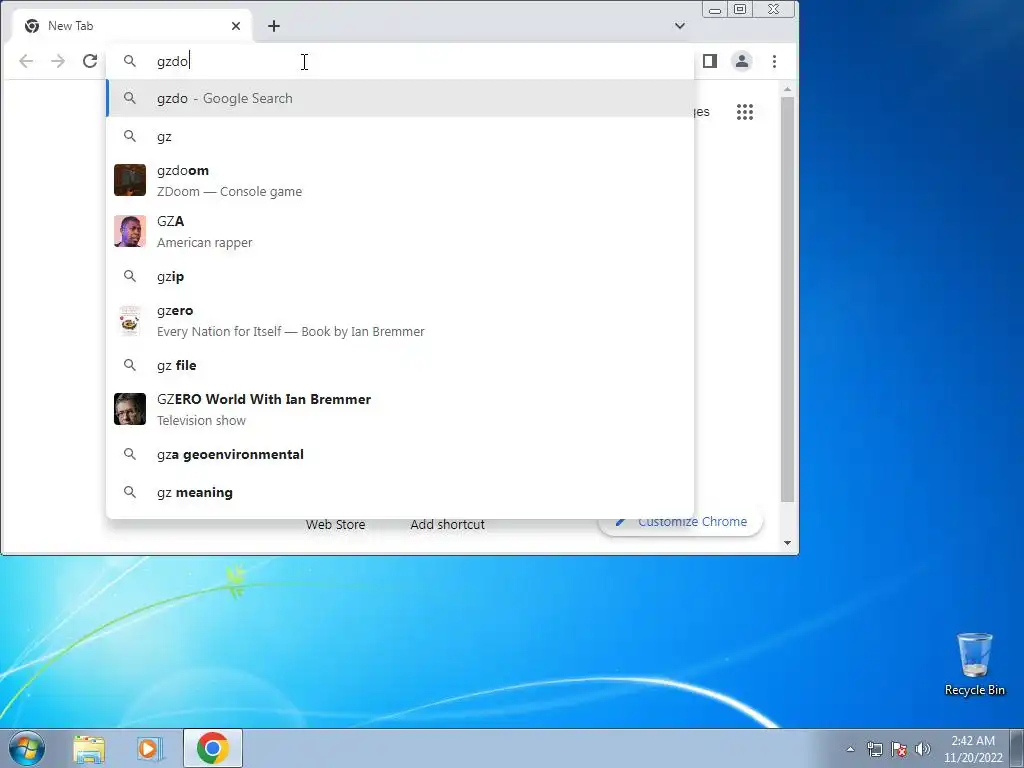Open the profile avatar icon
This screenshot has width=1024, height=768.
pos(742,61)
